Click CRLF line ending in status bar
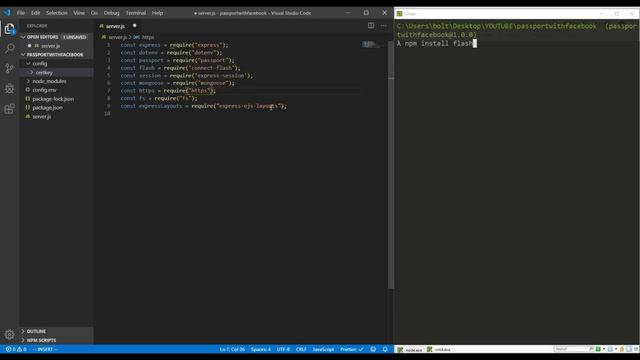 pos(301,349)
